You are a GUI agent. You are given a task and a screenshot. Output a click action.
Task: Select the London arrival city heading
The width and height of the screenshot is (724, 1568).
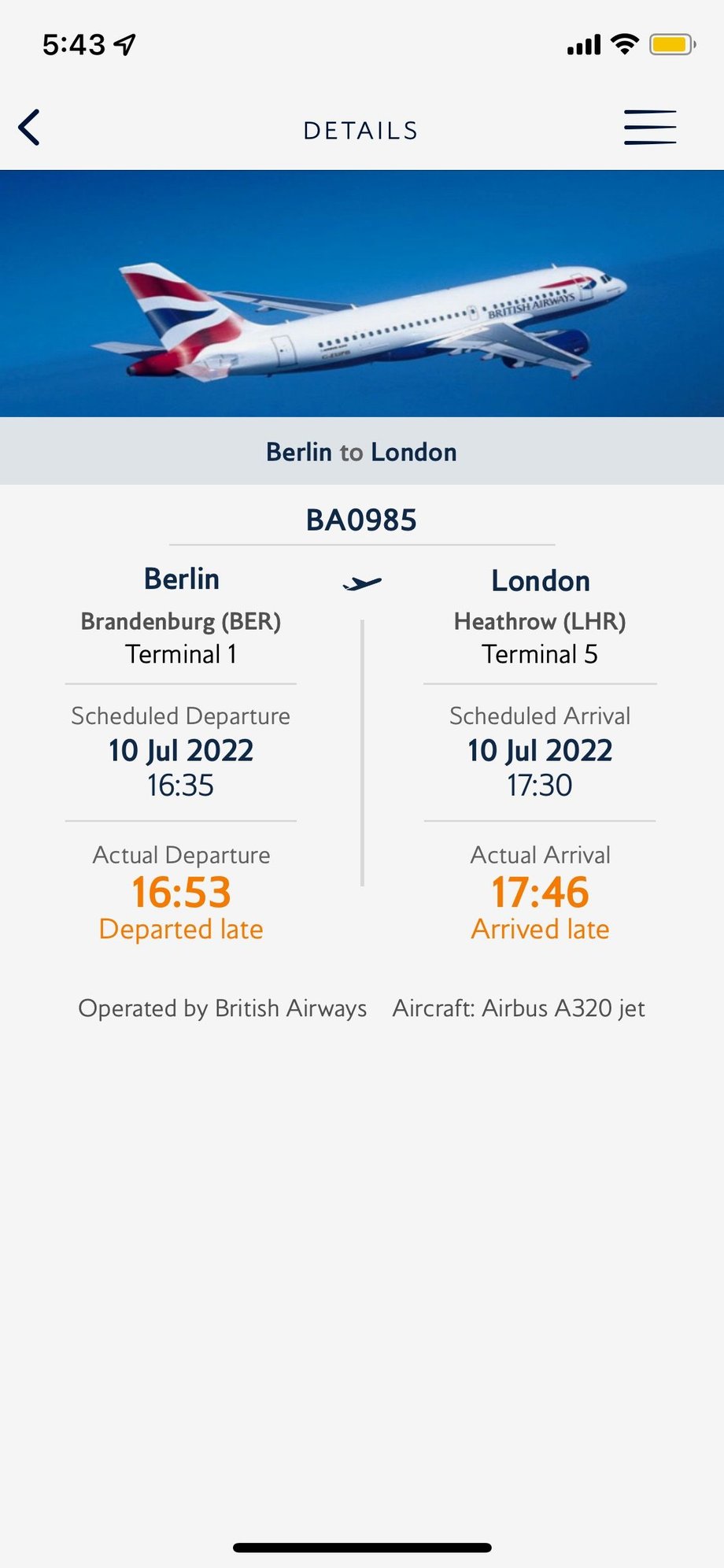click(x=541, y=581)
